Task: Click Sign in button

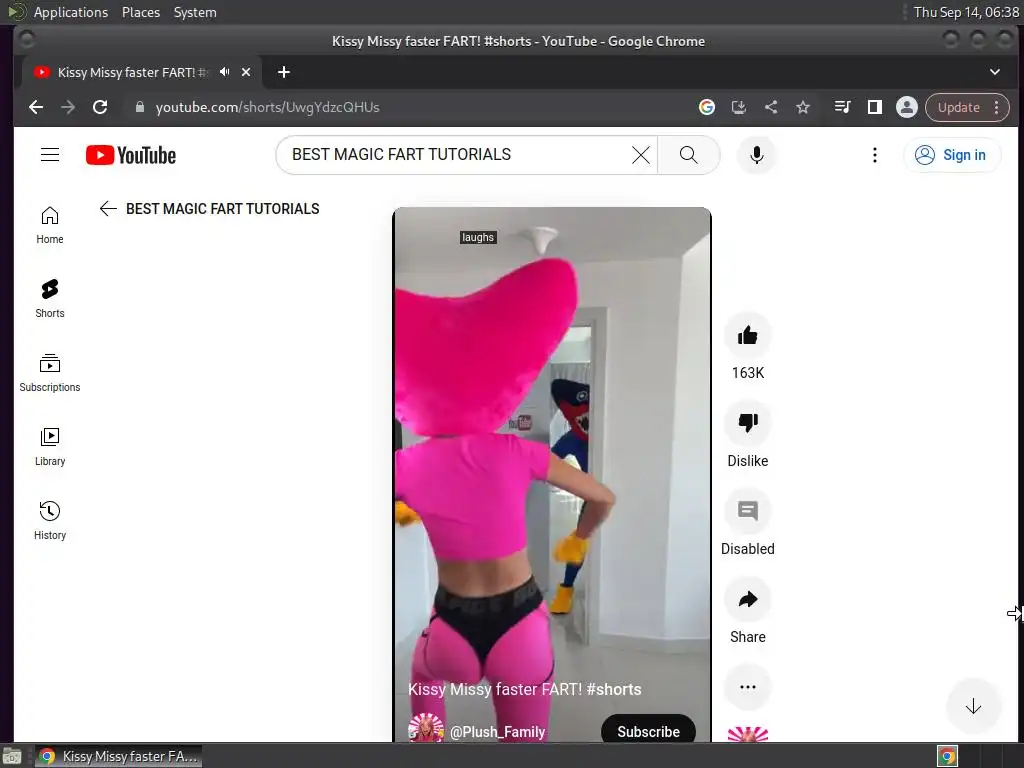Action: (x=952, y=155)
